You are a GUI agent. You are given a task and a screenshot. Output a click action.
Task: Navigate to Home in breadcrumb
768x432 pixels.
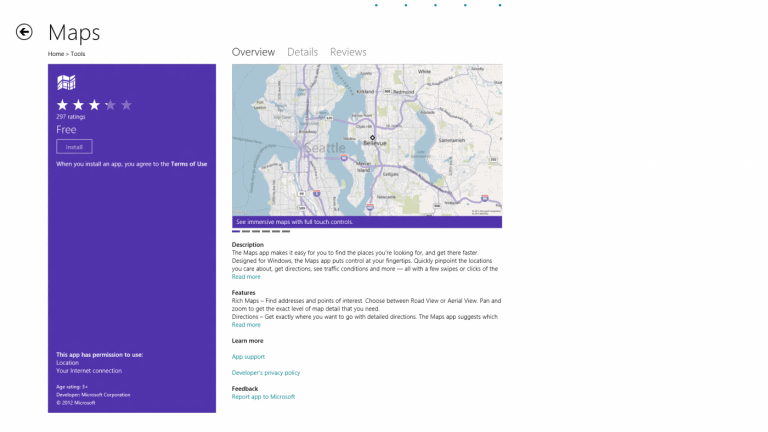[56, 54]
